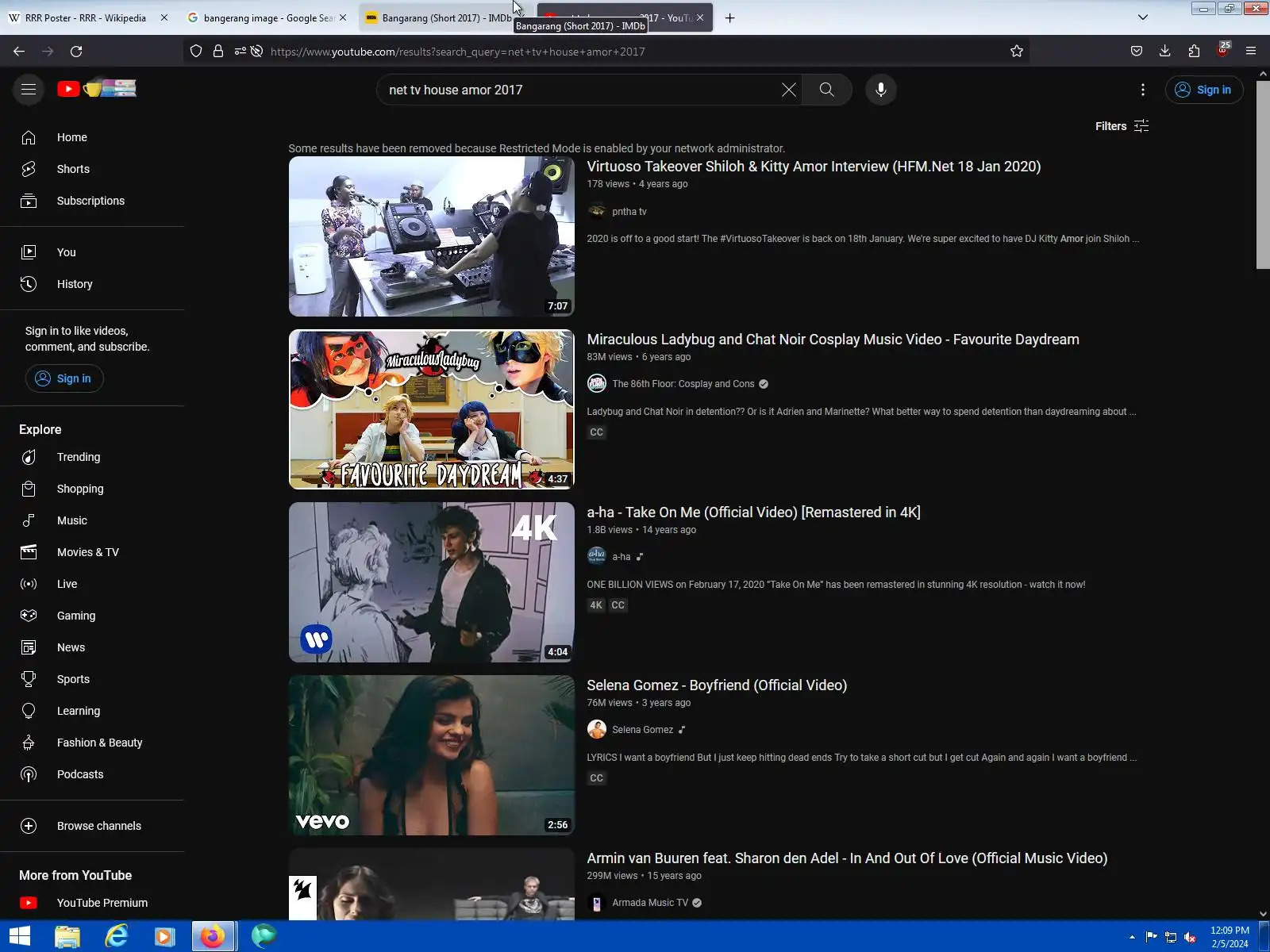This screenshot has height=952, width=1270.
Task: Play the Selena Gomez Boyfriend thumbnail
Action: point(432,755)
